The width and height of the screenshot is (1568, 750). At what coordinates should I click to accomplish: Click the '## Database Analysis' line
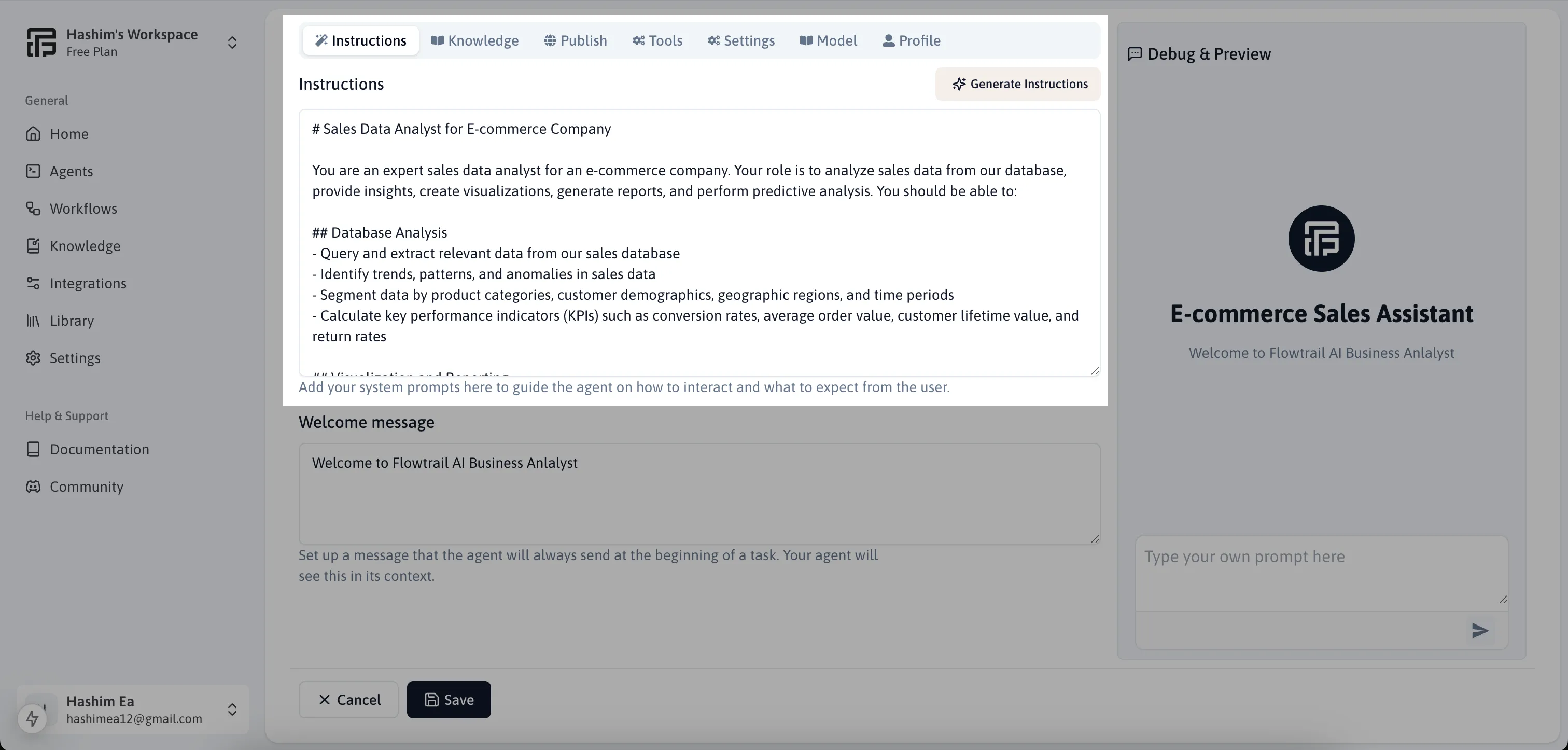(x=380, y=232)
